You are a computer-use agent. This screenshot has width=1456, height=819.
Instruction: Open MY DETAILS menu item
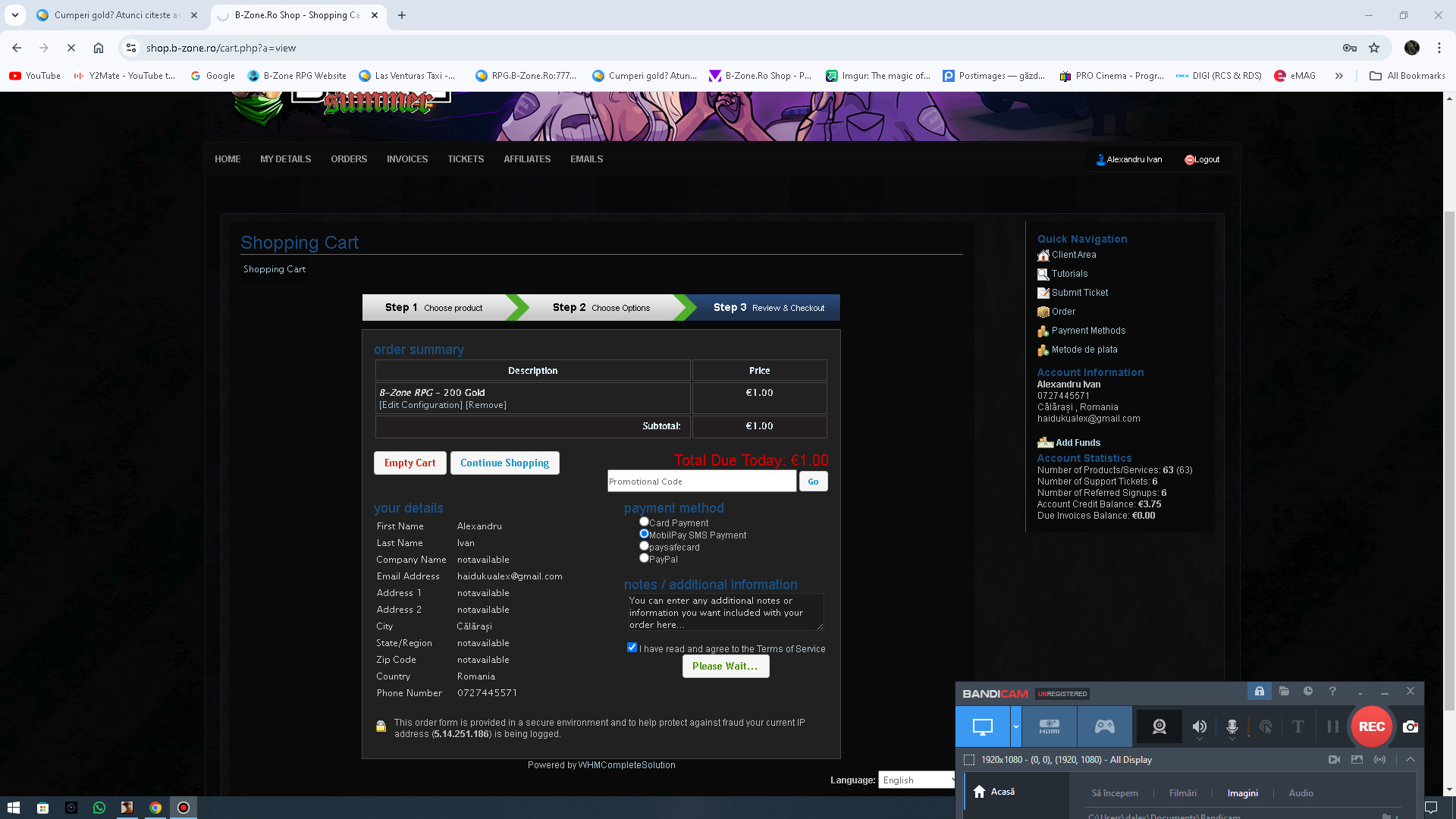point(285,159)
